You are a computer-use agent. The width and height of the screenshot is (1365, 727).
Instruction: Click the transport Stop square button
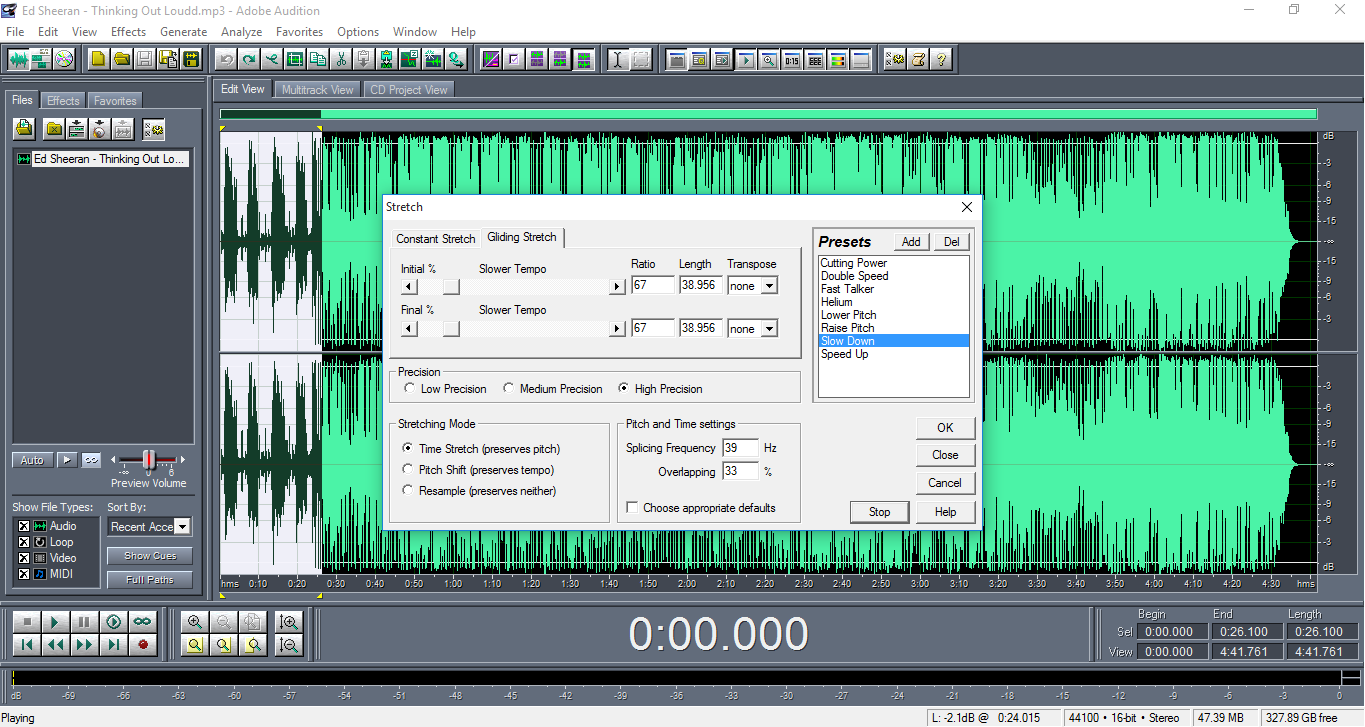click(x=27, y=622)
